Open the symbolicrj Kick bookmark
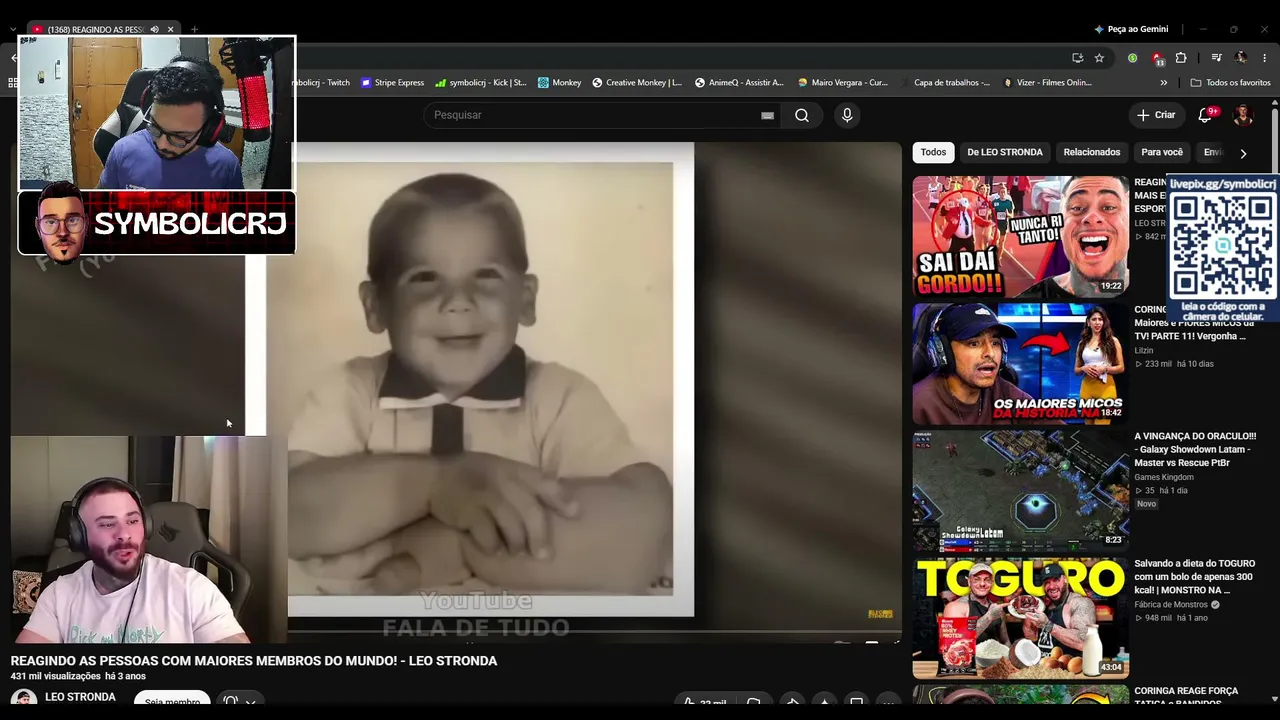 481,83
